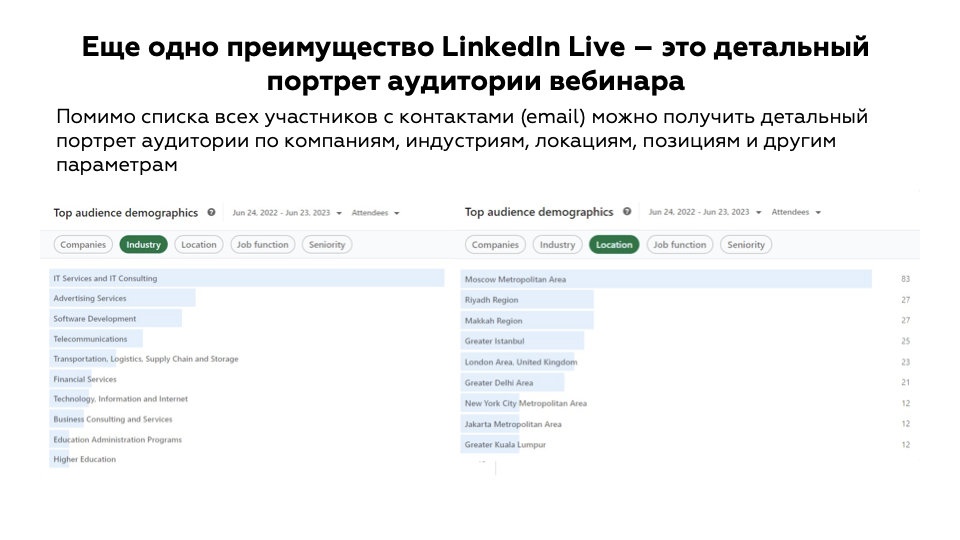Image resolution: width=960 pixels, height=540 pixels.
Task: Click the slide title about LinkedIn Live
Action: (475, 64)
